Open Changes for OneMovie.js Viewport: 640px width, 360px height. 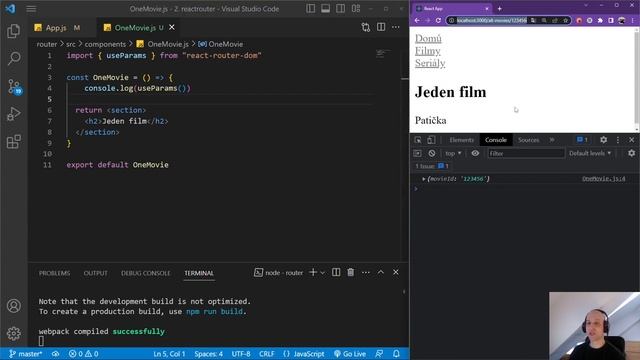tap(366, 27)
